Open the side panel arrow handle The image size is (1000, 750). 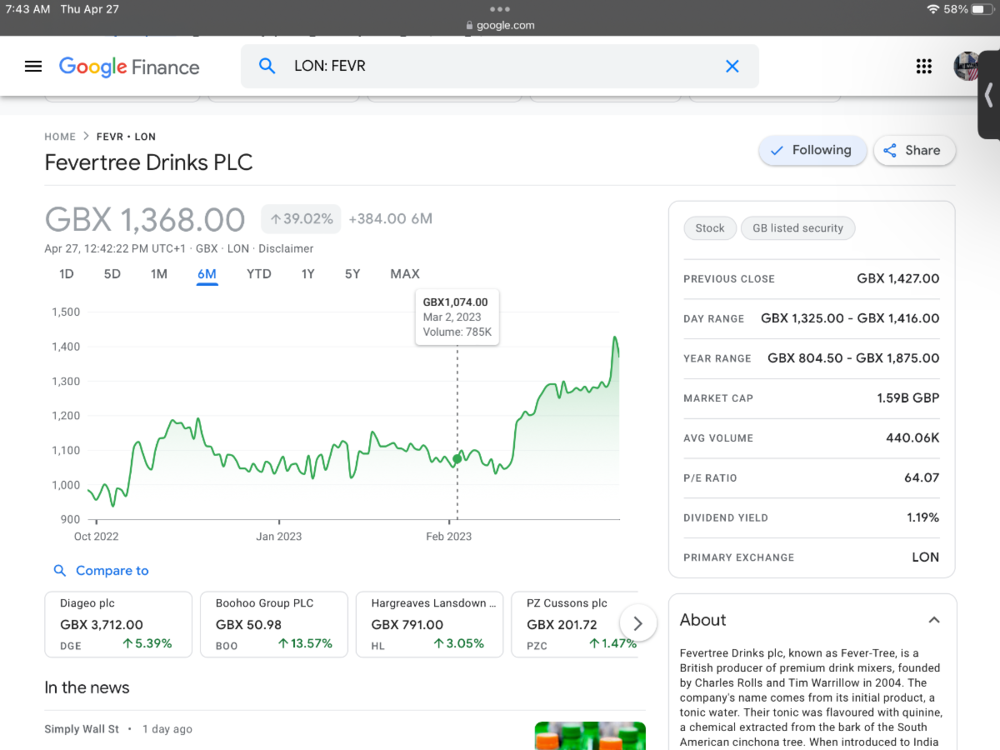(989, 95)
